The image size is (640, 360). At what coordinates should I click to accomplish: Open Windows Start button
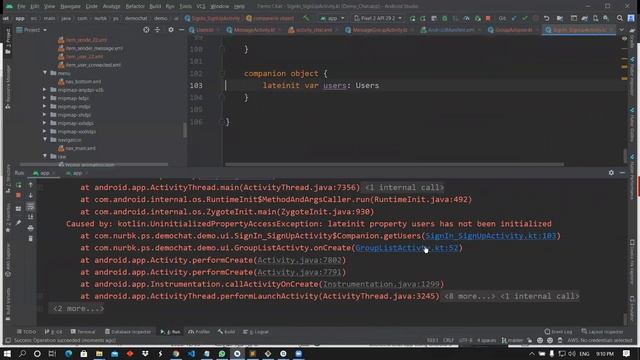(7, 353)
